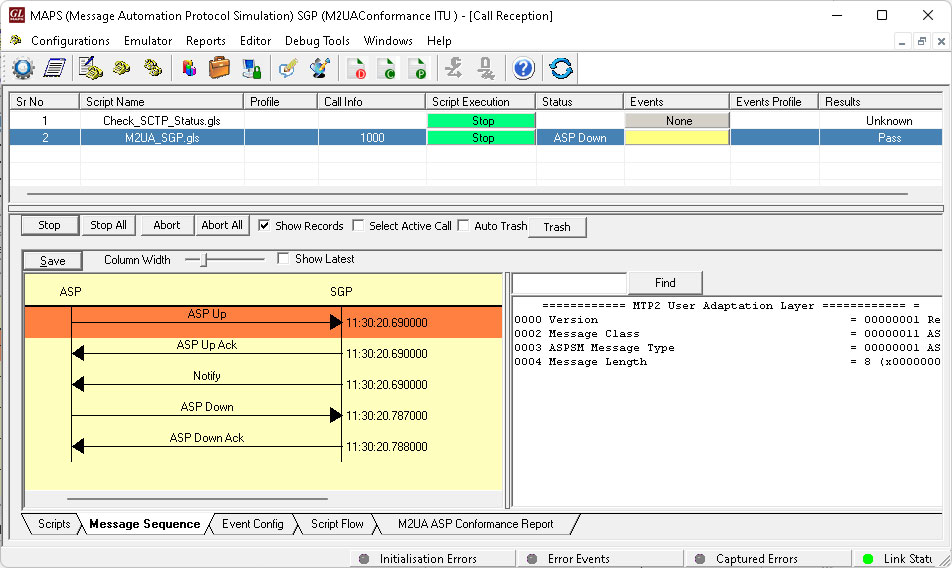
Task: Open the Editor menu
Action: [x=255, y=41]
